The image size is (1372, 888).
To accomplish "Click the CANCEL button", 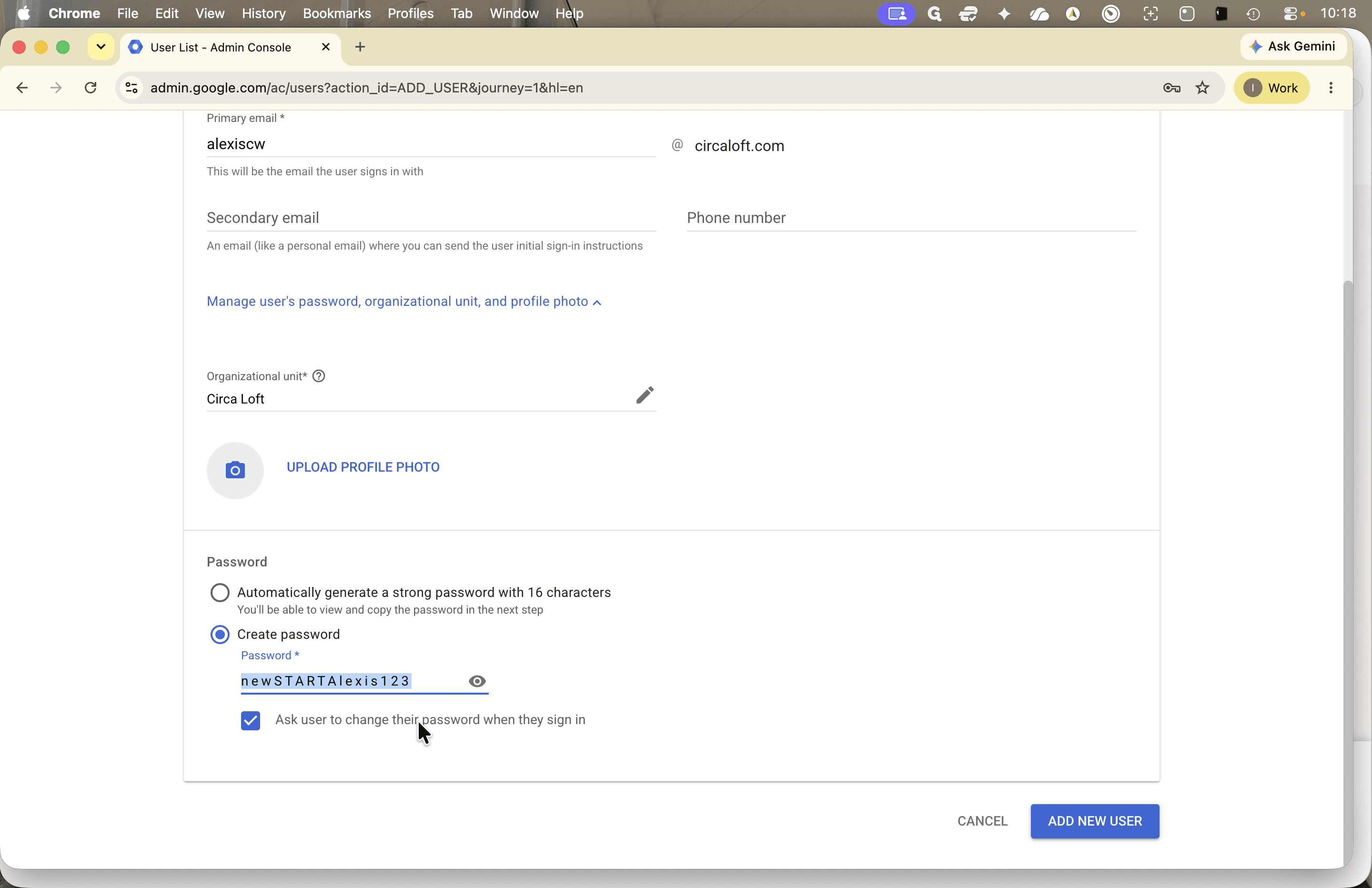I will pyautogui.click(x=982, y=821).
